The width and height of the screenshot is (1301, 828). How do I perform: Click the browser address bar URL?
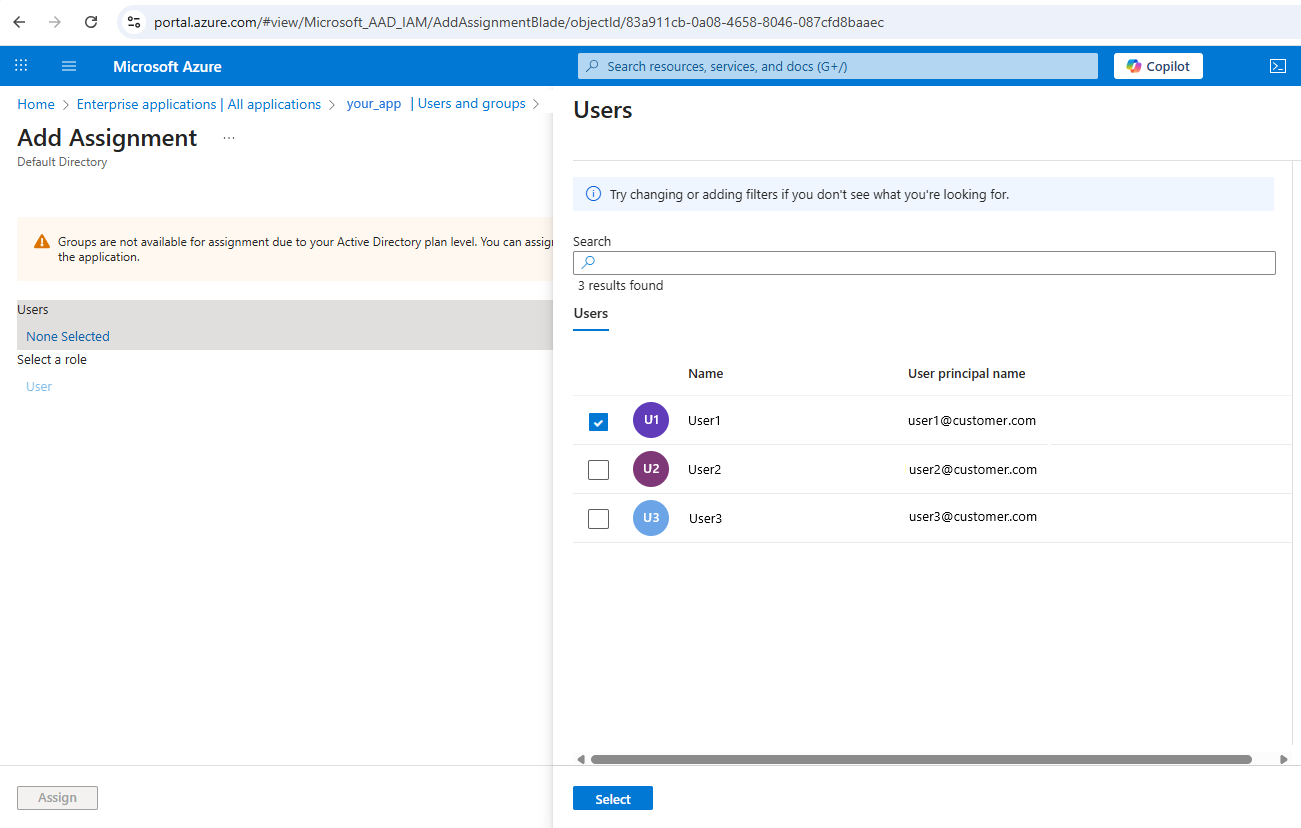coord(519,22)
